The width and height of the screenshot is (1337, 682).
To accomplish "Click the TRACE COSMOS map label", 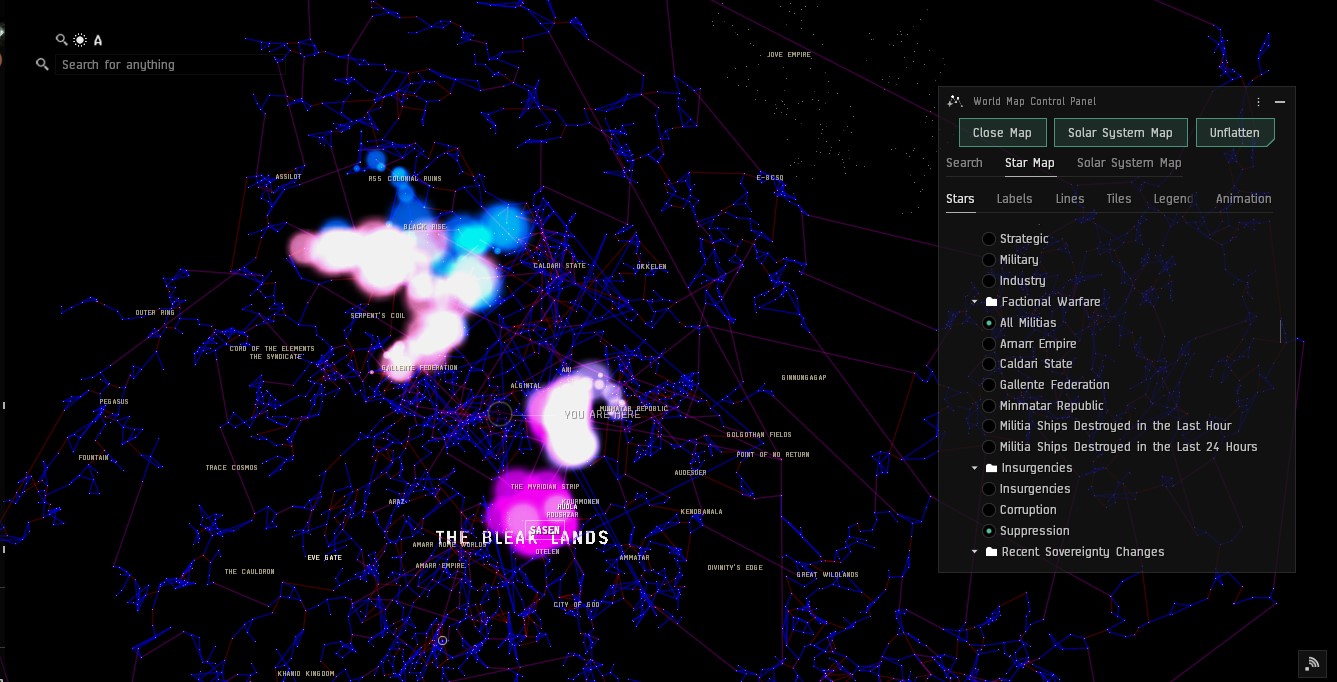I will coord(232,468).
